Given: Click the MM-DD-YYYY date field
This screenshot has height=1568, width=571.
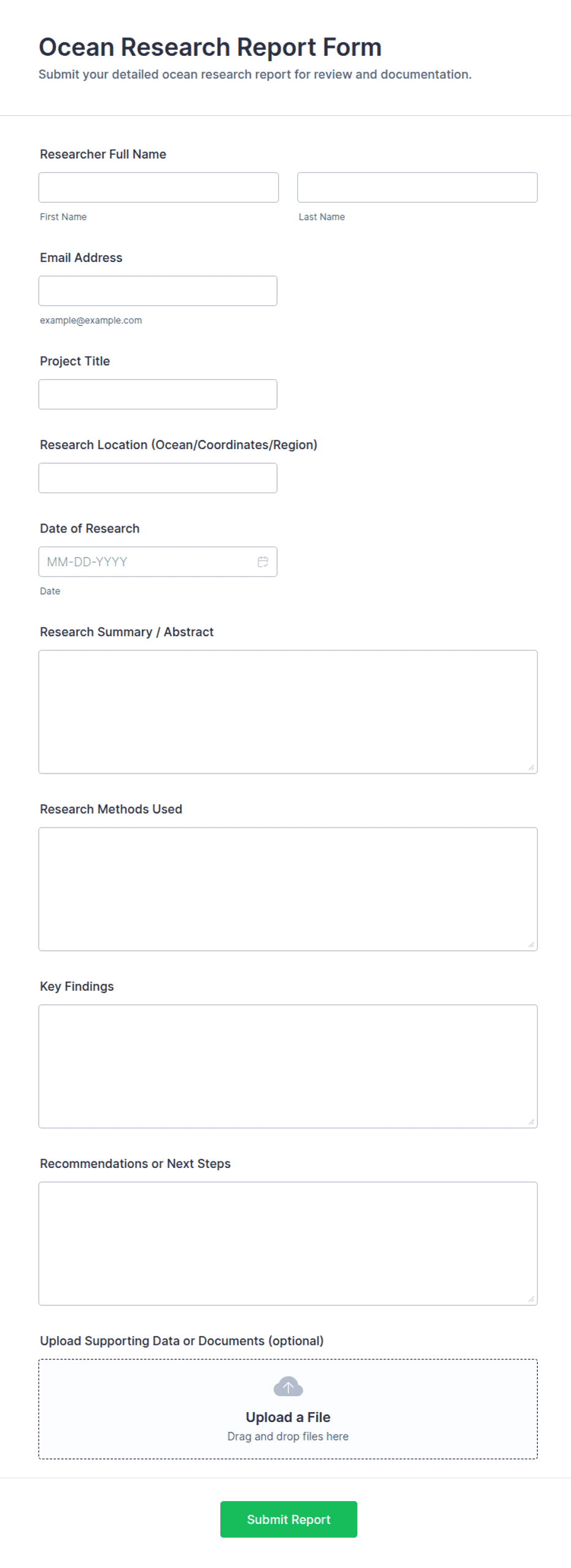Looking at the screenshot, I should (x=158, y=561).
